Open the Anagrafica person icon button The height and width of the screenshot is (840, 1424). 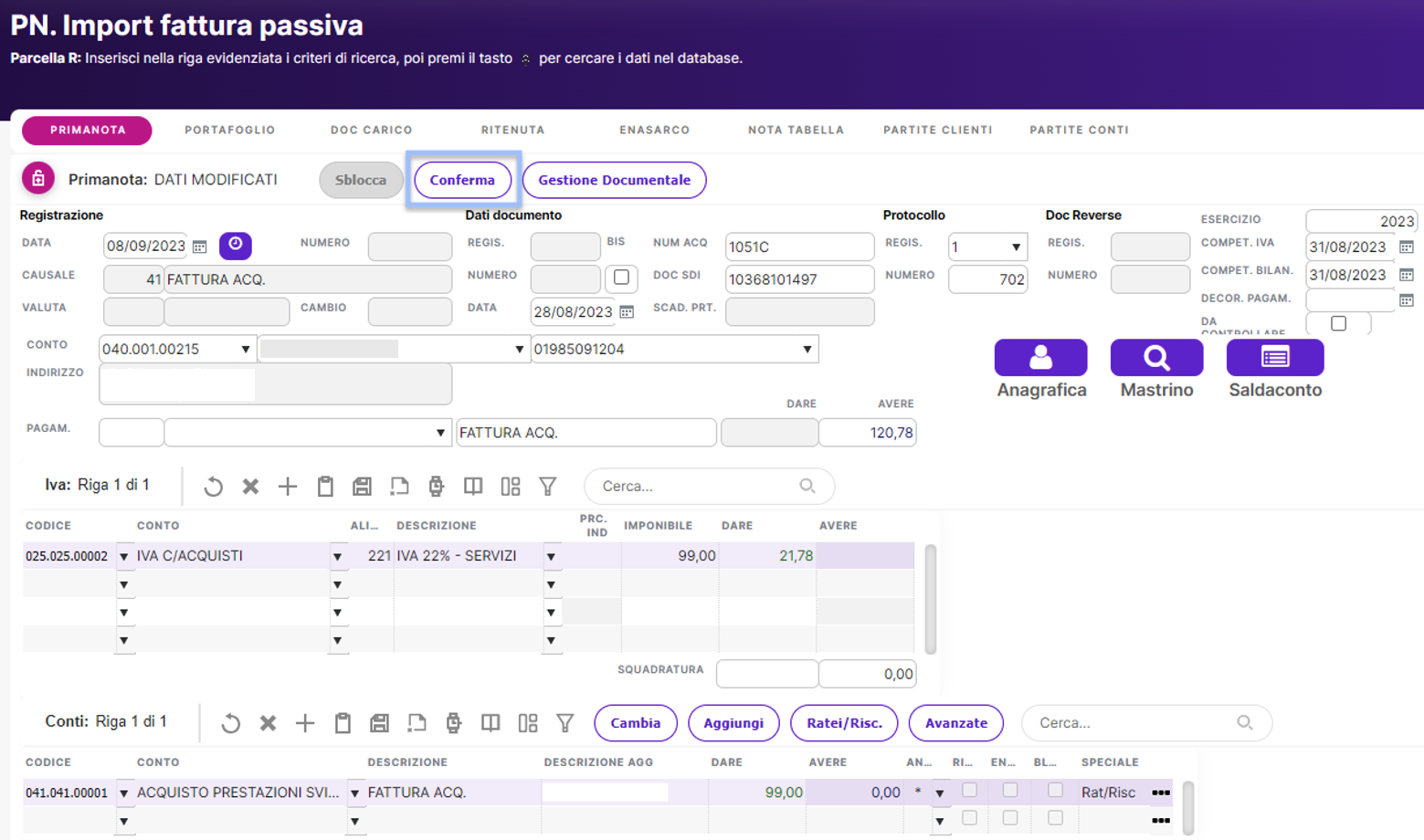(1040, 357)
